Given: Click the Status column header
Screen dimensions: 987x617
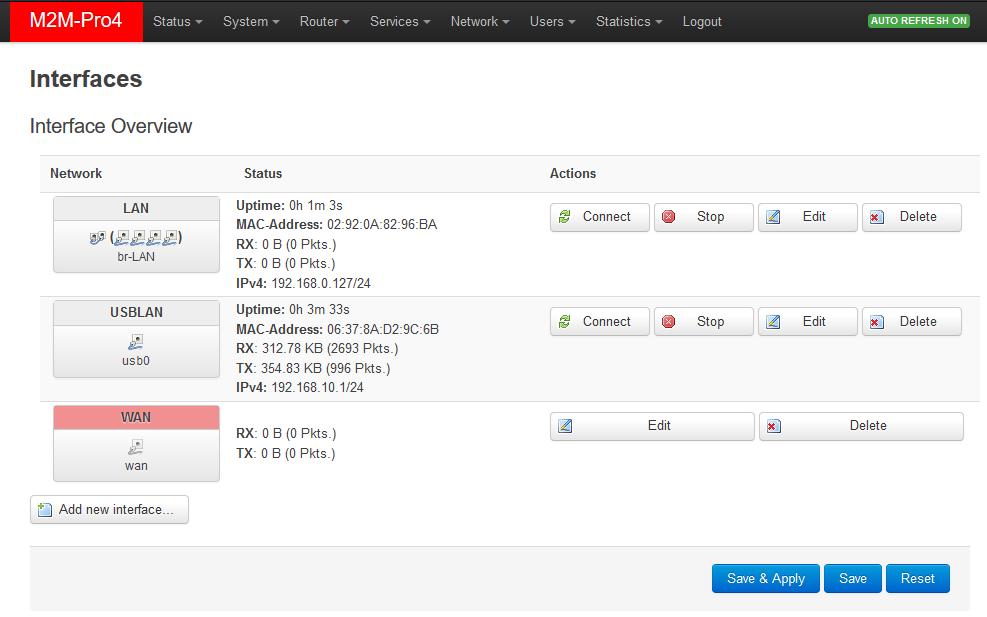Looking at the screenshot, I should coord(263,173).
